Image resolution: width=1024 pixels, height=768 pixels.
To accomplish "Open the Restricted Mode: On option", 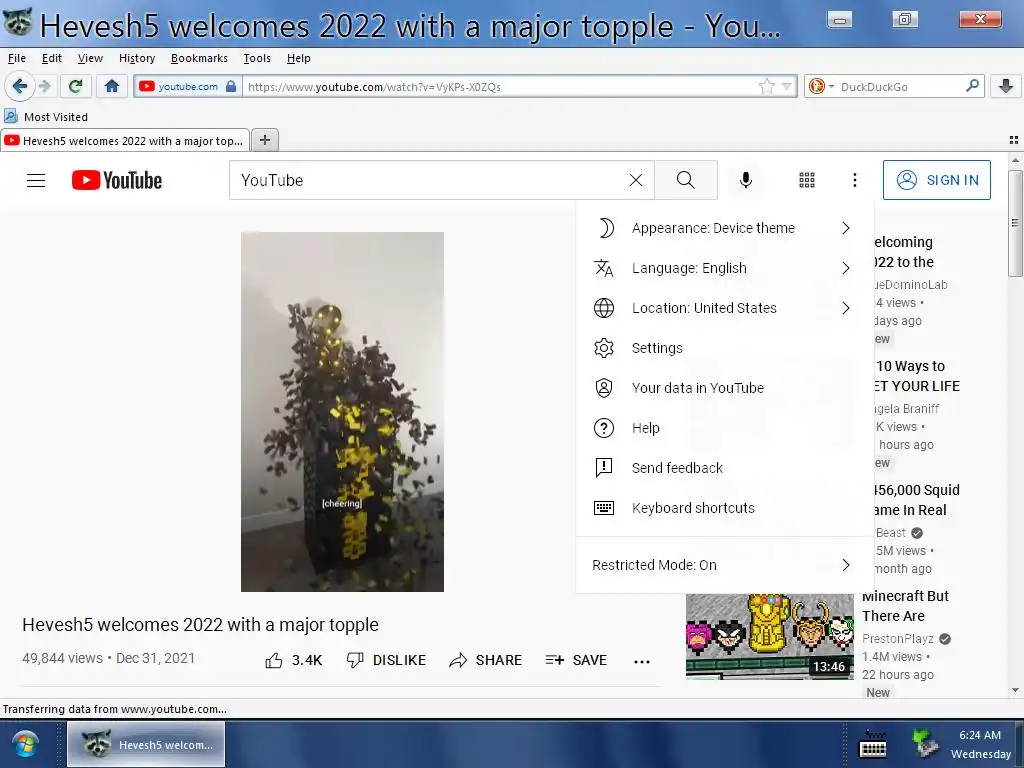I will tap(725, 565).
